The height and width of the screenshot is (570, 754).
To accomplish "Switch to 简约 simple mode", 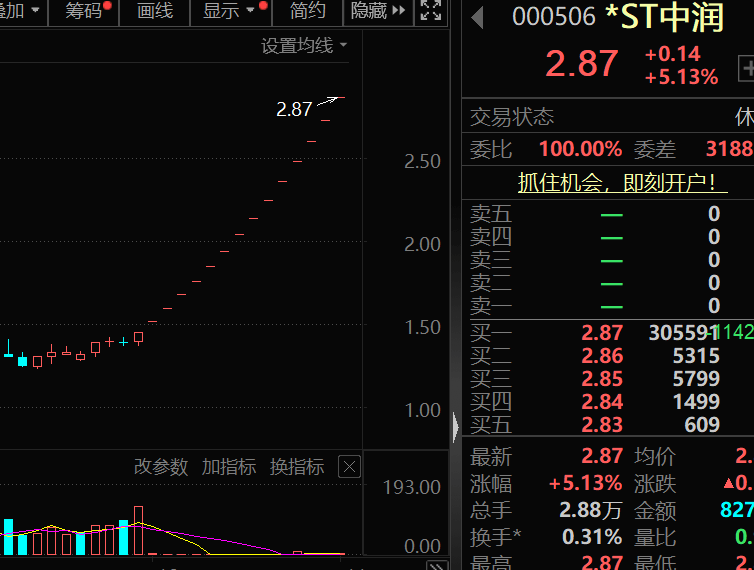I will click(x=307, y=12).
